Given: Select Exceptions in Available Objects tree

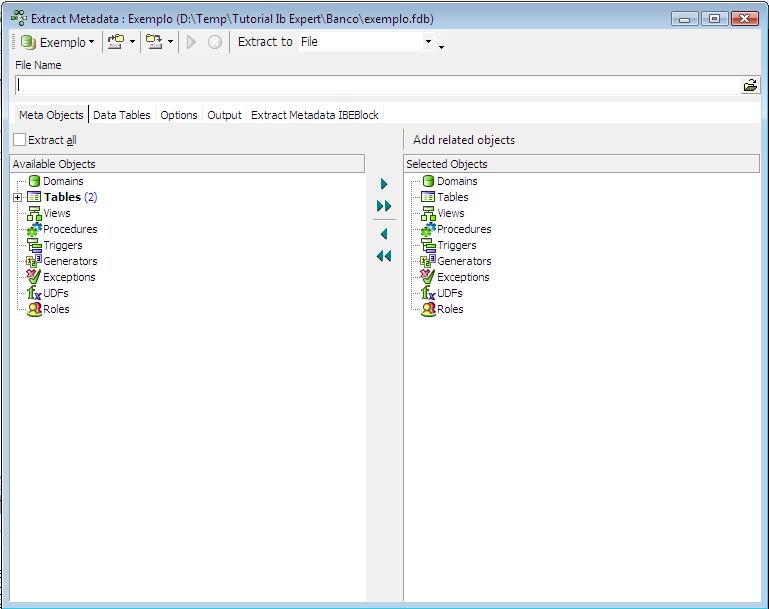Looking at the screenshot, I should pyautogui.click(x=69, y=277).
